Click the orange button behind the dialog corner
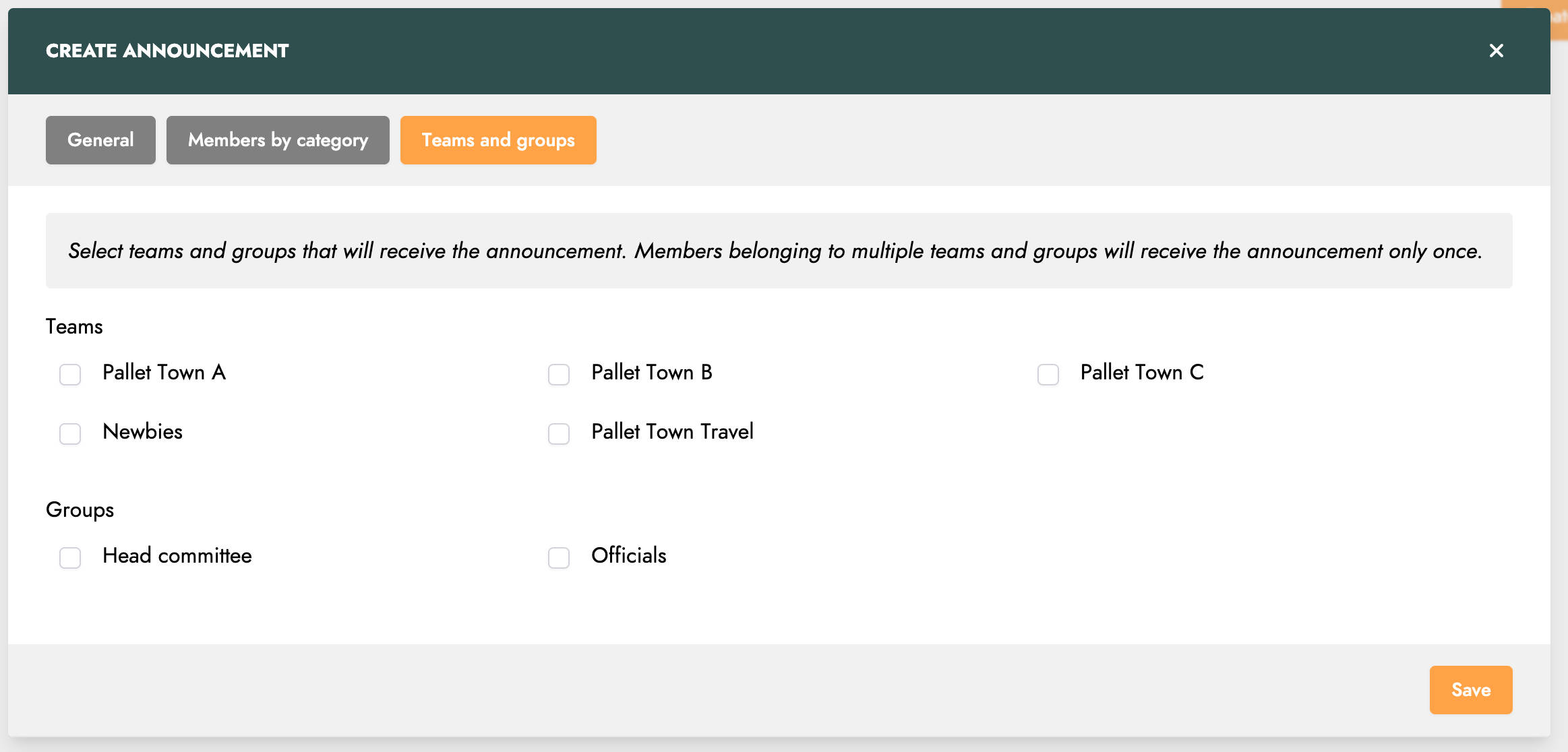Viewport: 1568px width, 752px height. [1559, 20]
